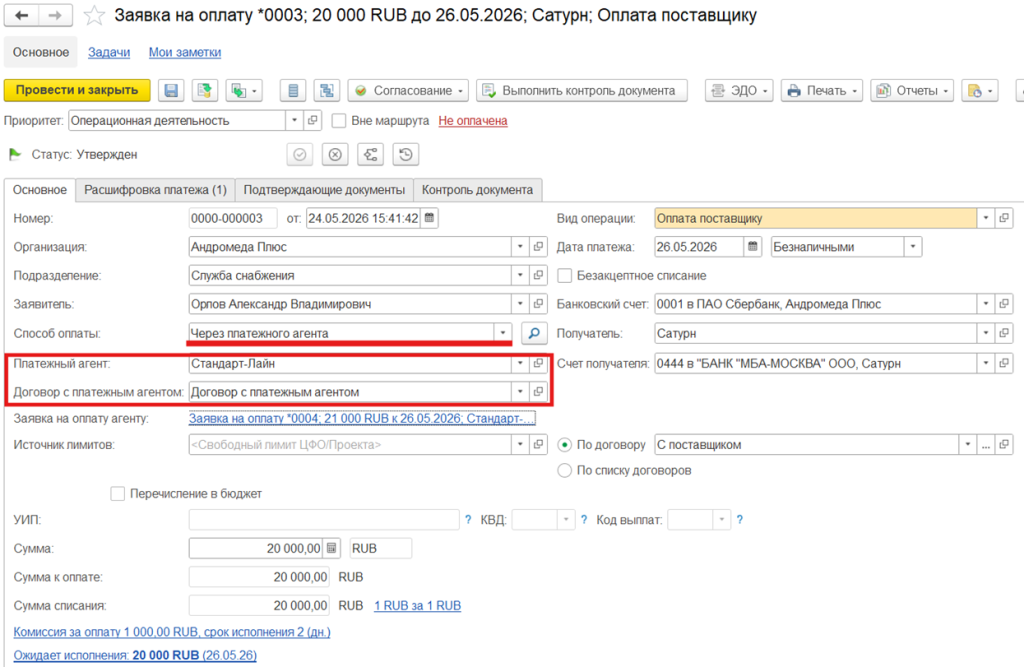1024x667 pixels.
Task: Enable the Вне маршрута checkbox
Action: [338, 121]
